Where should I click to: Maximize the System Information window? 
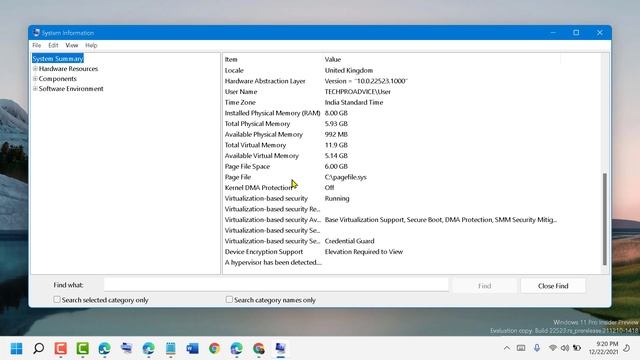pyautogui.click(x=576, y=33)
